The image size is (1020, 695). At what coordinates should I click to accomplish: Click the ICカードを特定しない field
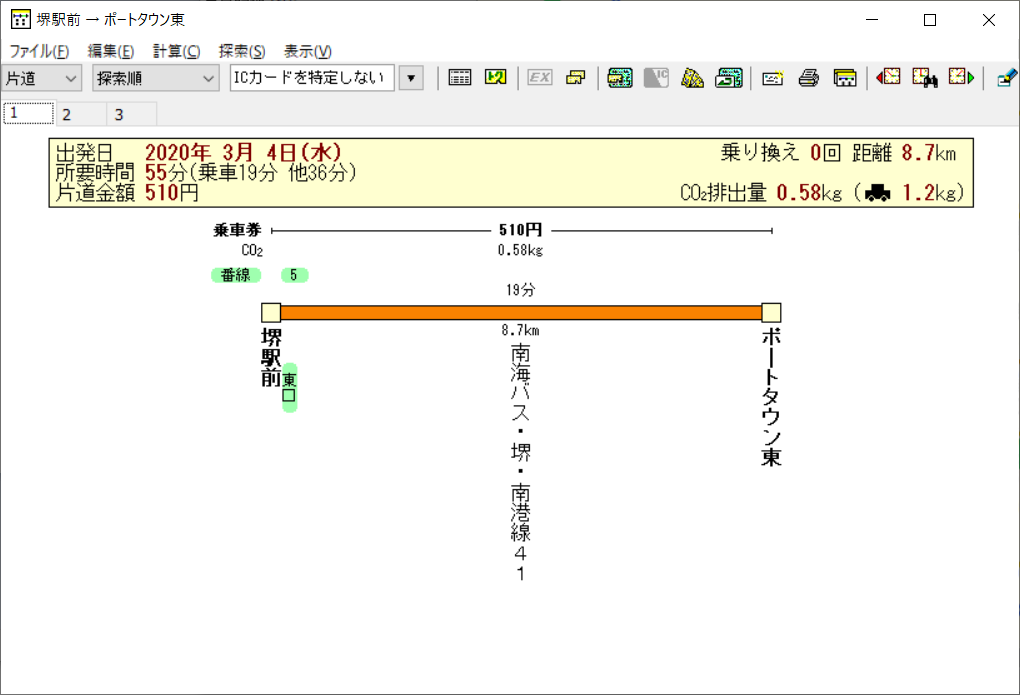pyautogui.click(x=312, y=78)
